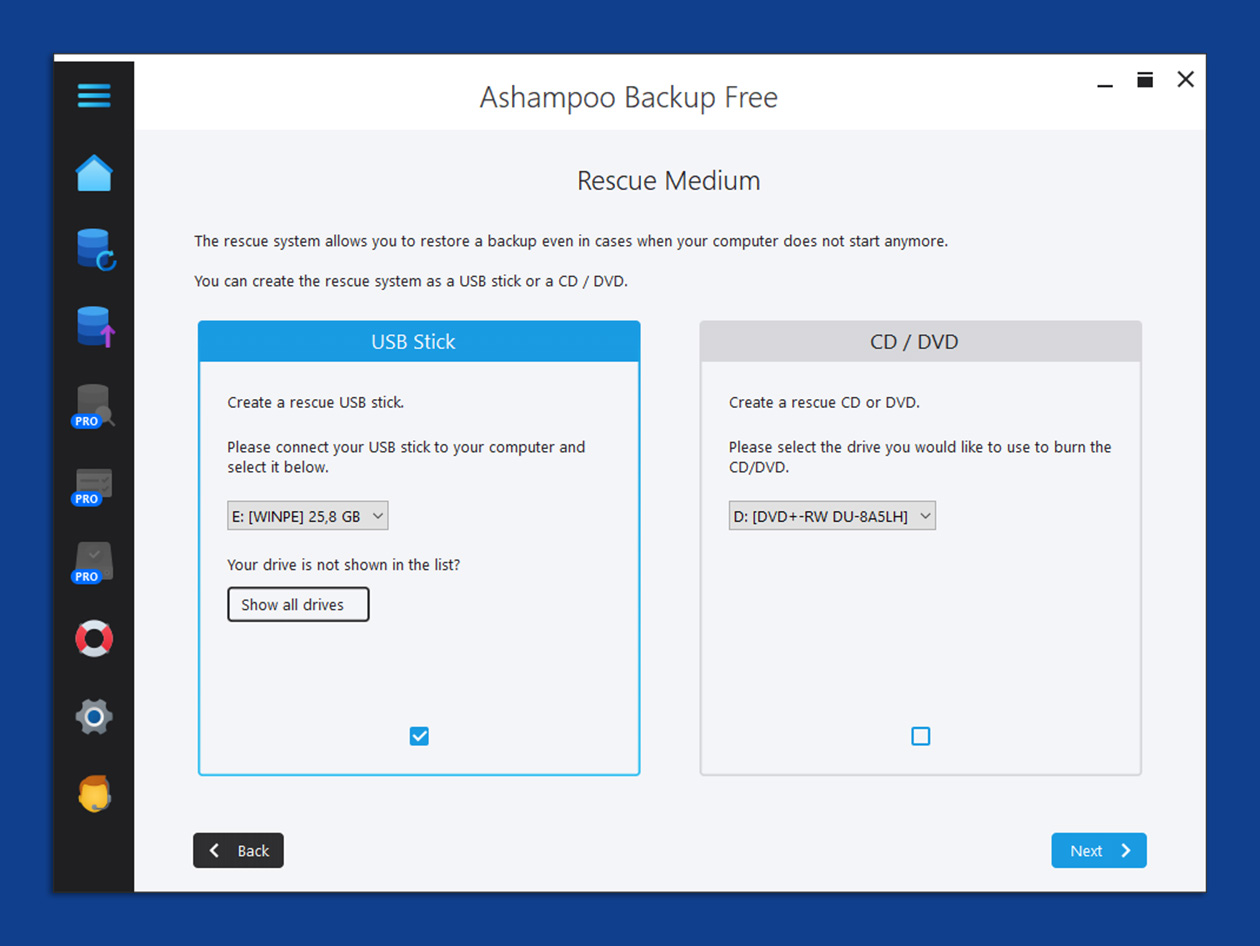Image resolution: width=1260 pixels, height=946 pixels.
Task: Open the support agent icon
Action: coord(94,793)
